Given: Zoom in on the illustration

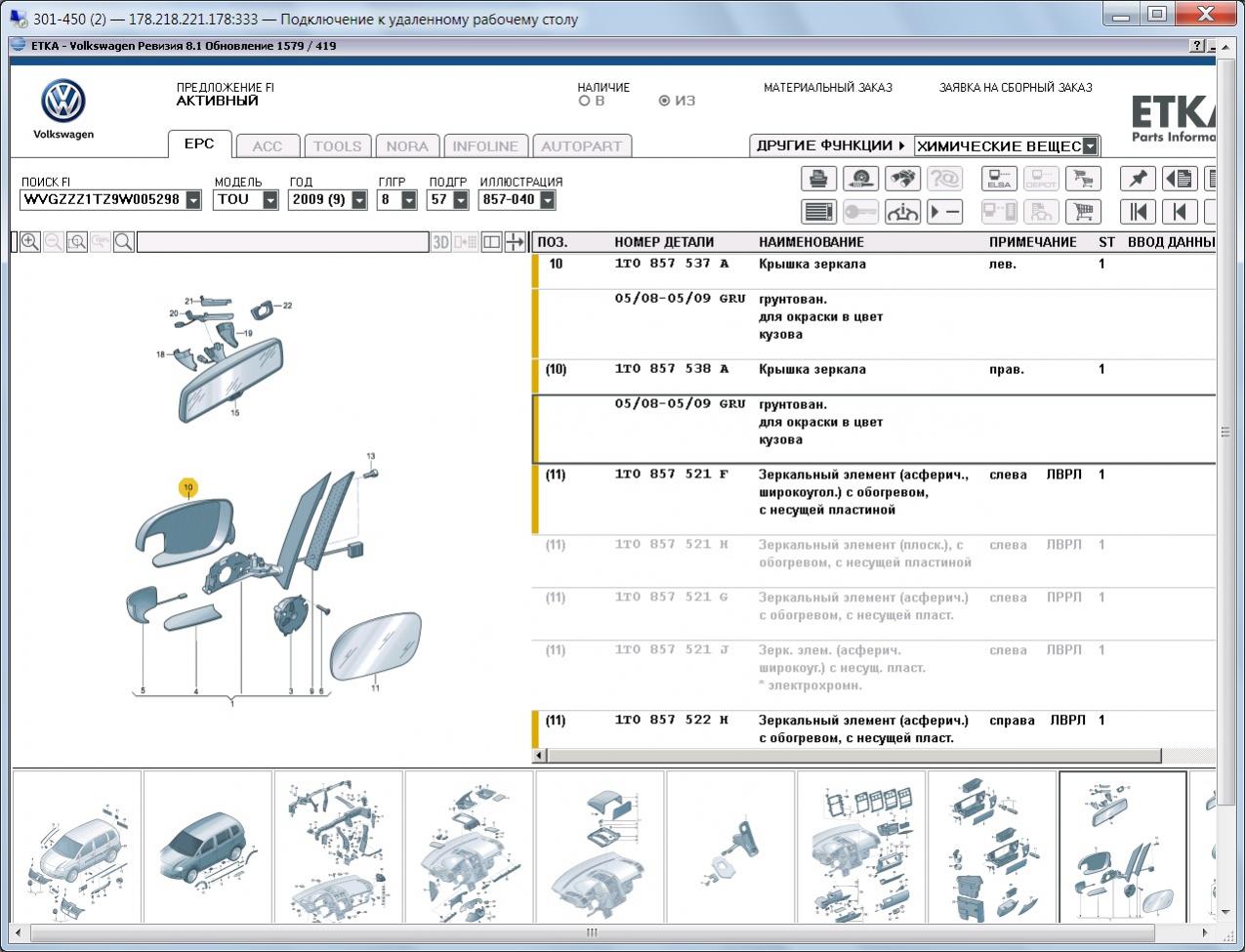Looking at the screenshot, I should [x=30, y=242].
